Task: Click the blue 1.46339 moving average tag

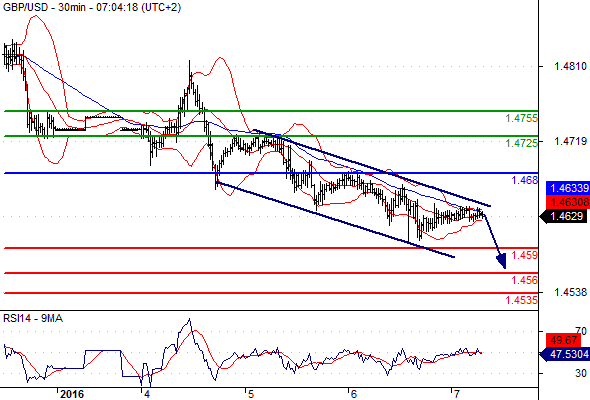Action: 567,188
